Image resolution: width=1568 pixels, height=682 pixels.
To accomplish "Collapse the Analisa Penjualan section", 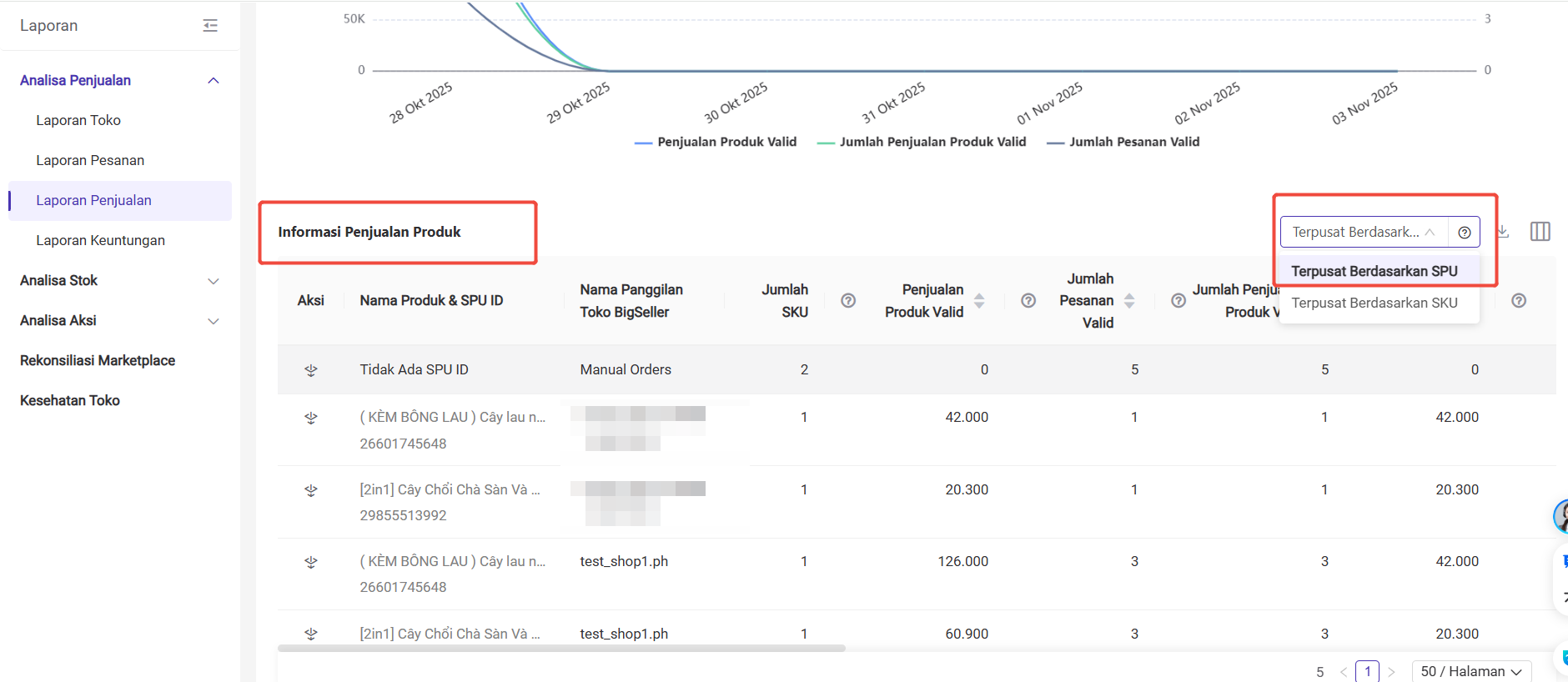I will click(x=214, y=81).
